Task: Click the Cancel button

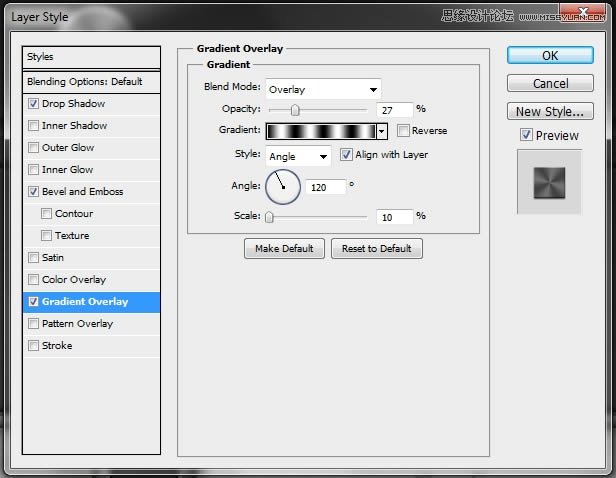Action: (x=550, y=83)
